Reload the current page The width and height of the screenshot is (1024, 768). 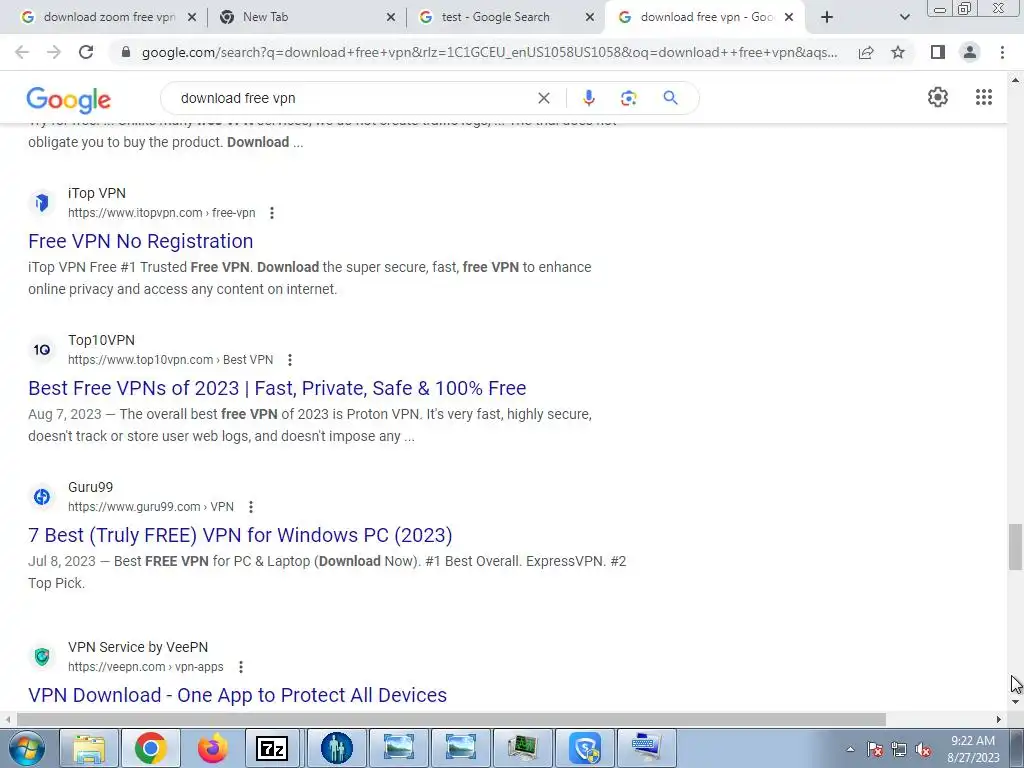[x=86, y=52]
